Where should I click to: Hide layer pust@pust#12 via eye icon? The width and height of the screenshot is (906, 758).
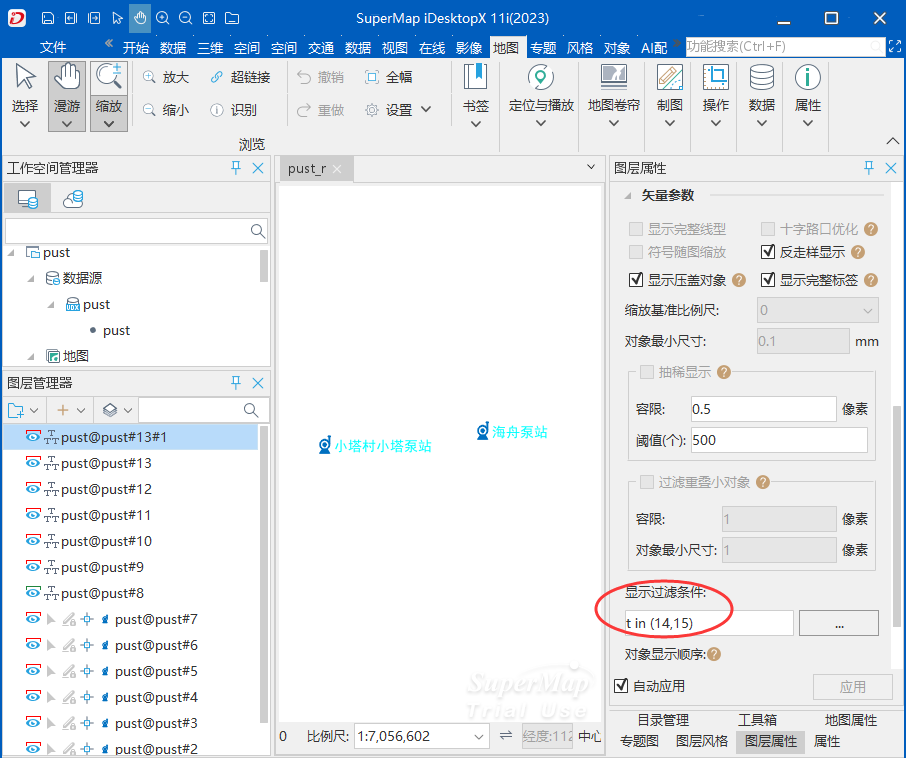33,489
